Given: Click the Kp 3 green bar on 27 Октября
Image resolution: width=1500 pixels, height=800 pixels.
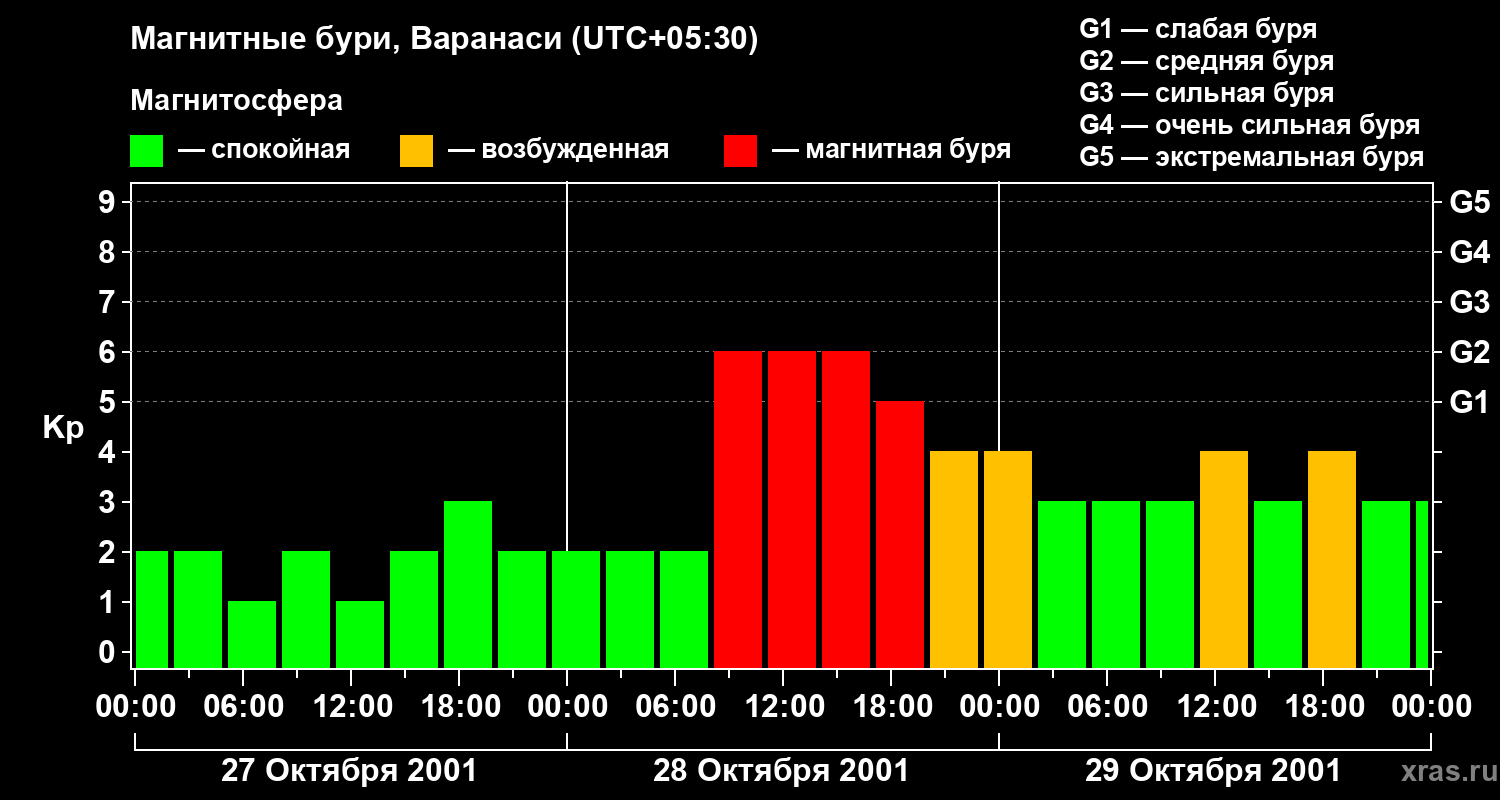Looking at the screenshot, I should 468,584.
